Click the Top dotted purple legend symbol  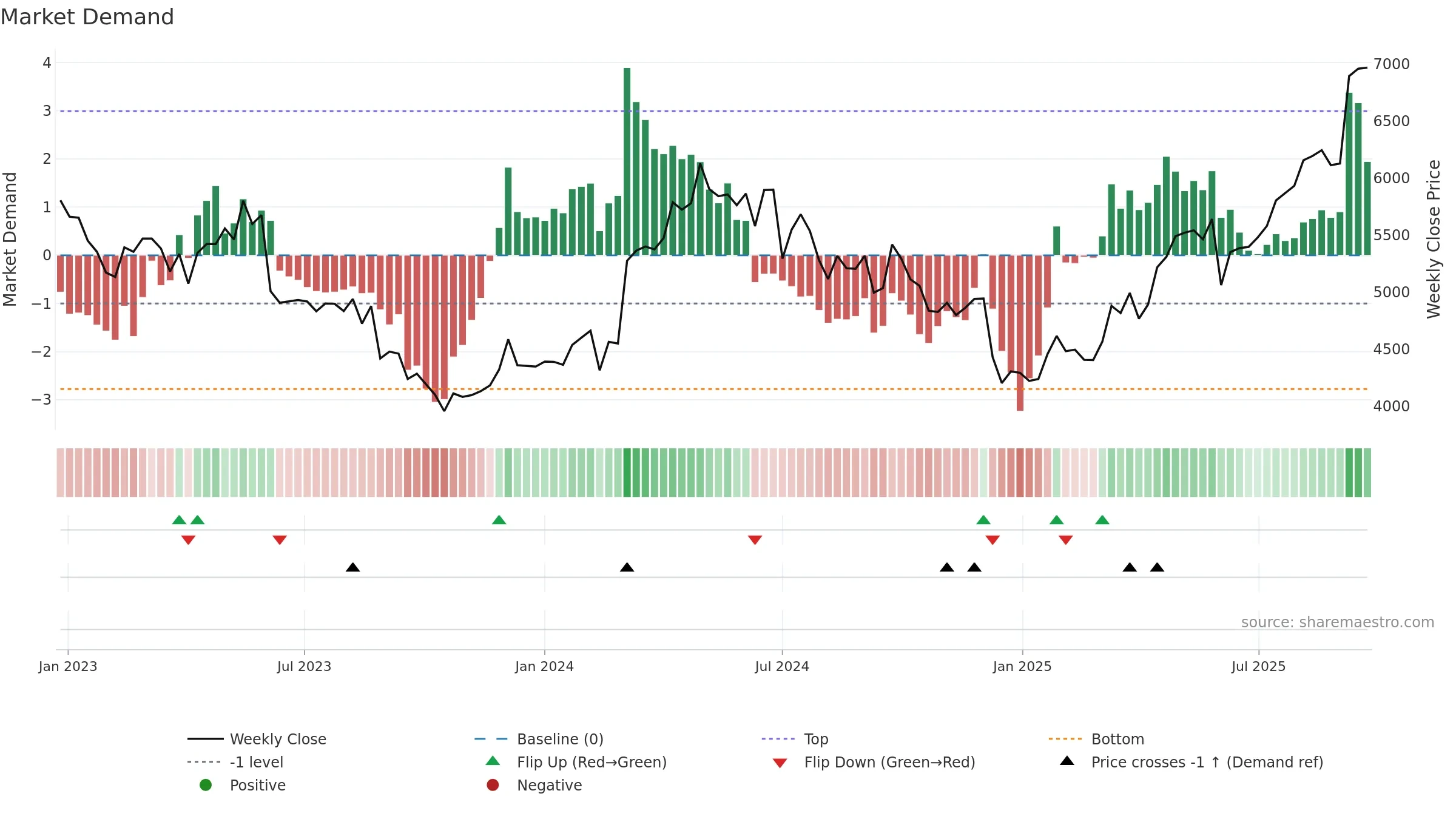coord(778,739)
